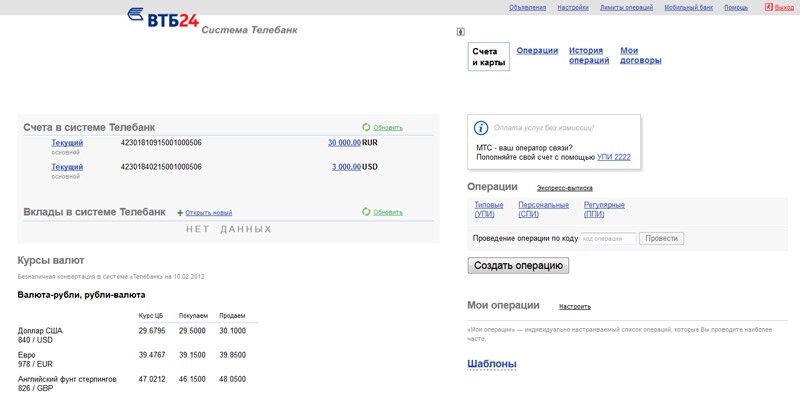800x405 pixels.
Task: Click EUR buying rate 39.1500
Action: [x=192, y=355]
